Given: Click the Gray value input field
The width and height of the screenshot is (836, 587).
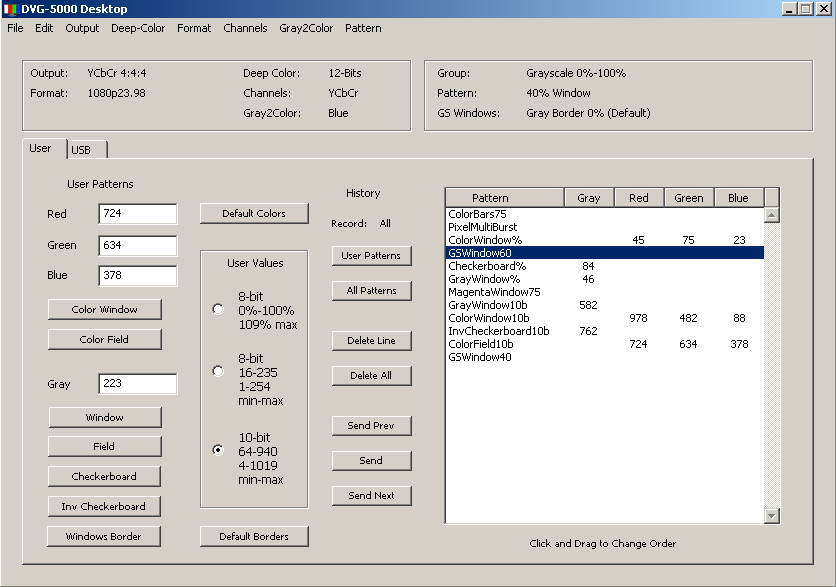Looking at the screenshot, I should point(137,384).
